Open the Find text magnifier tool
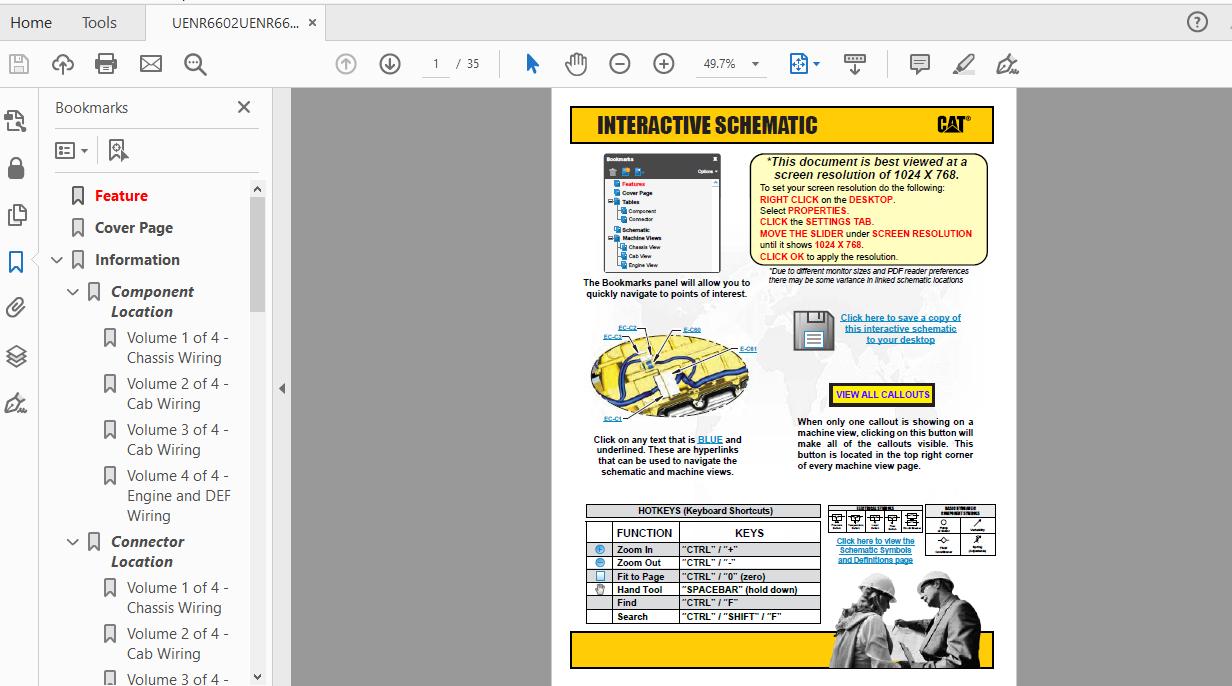This screenshot has width=1232, height=686. coord(195,64)
